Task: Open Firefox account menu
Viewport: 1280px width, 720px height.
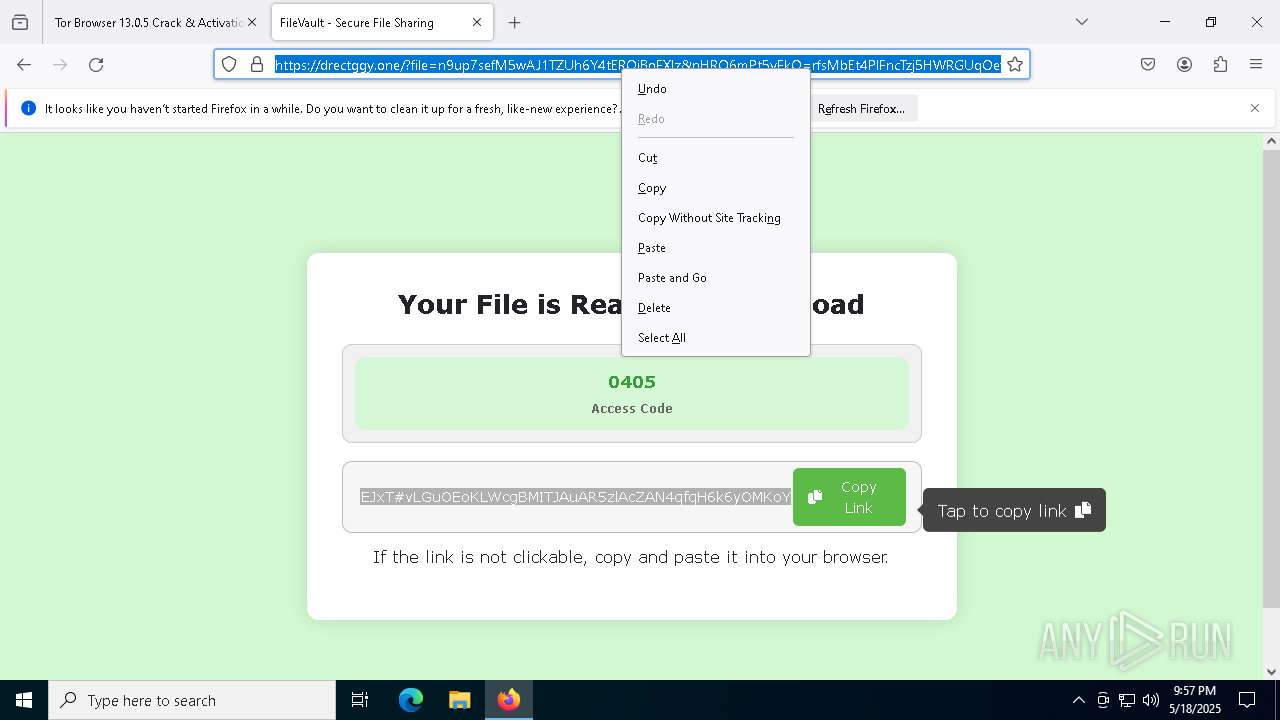Action: (1184, 64)
